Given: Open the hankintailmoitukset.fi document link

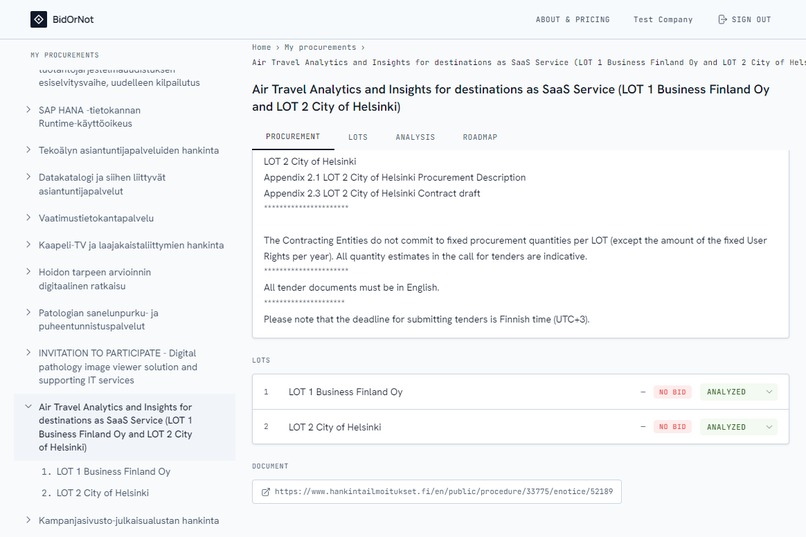Looking at the screenshot, I should pyautogui.click(x=437, y=492).
